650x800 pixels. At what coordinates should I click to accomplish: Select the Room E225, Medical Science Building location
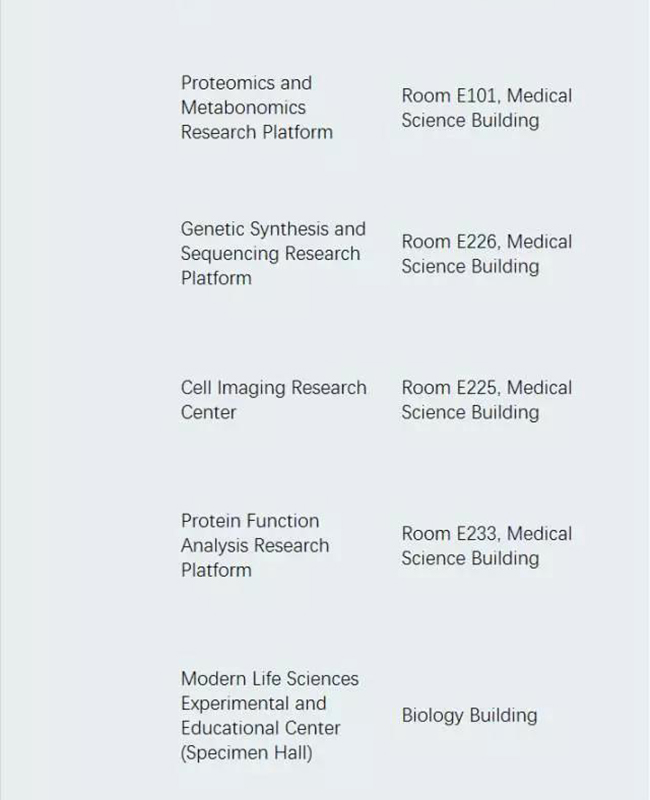click(x=486, y=400)
